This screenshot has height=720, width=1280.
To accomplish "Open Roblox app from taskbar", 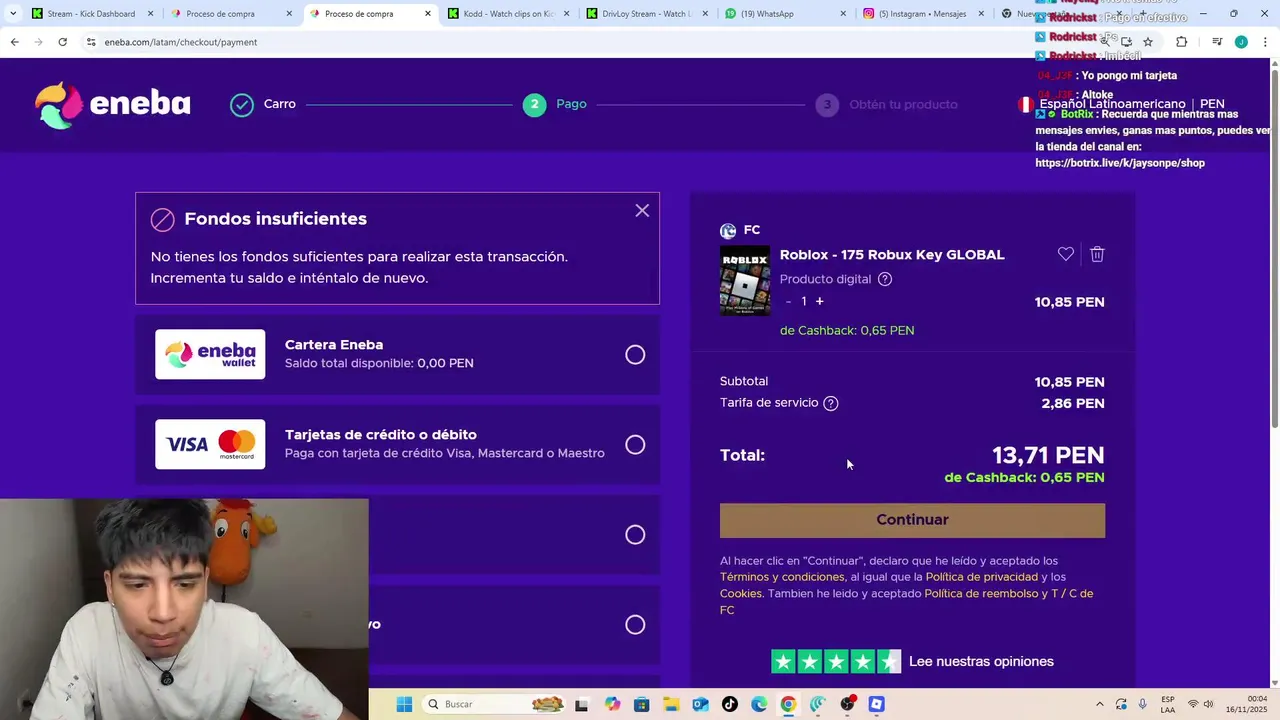I will [x=877, y=705].
